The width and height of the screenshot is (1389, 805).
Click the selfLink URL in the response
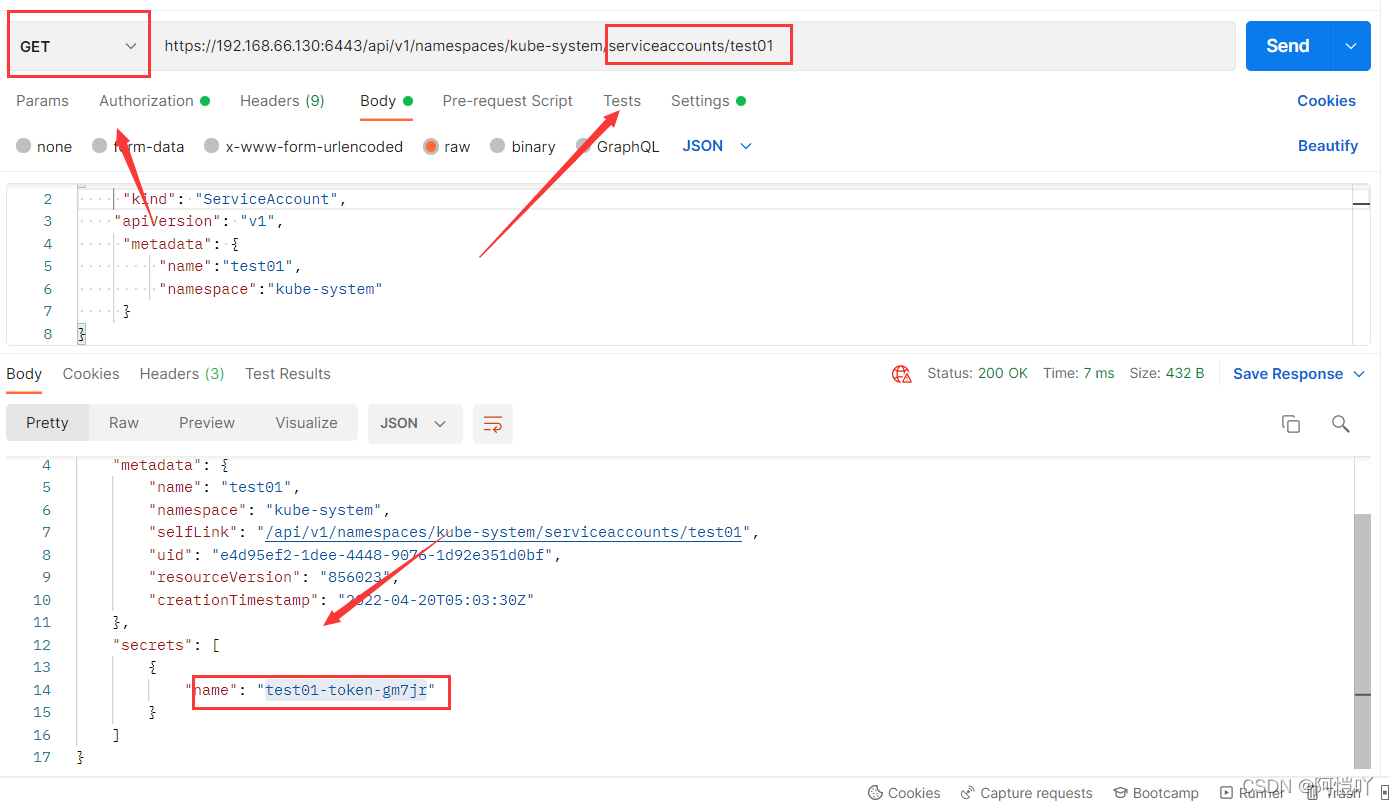coord(503,533)
